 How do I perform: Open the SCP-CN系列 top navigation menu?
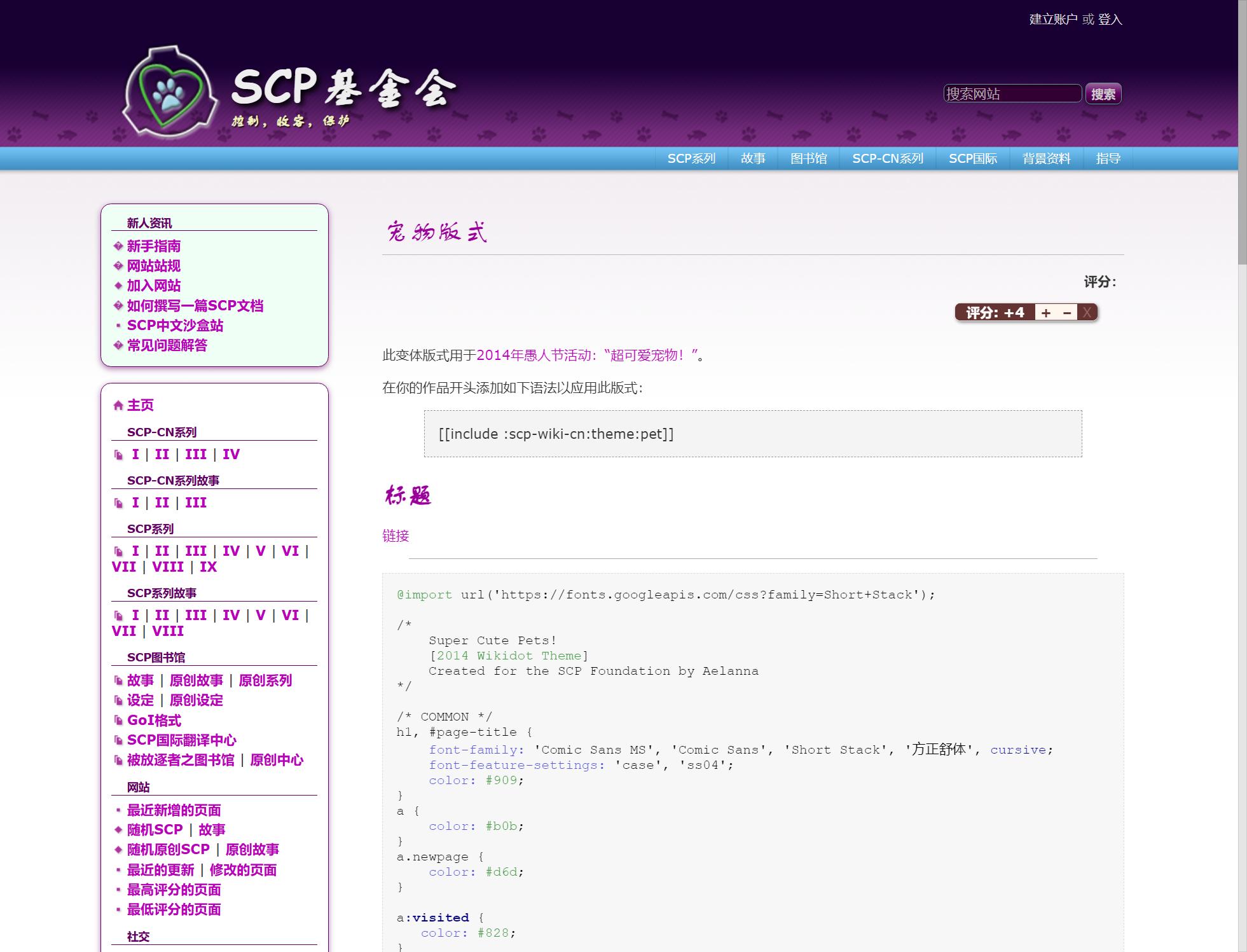pyautogui.click(x=887, y=158)
